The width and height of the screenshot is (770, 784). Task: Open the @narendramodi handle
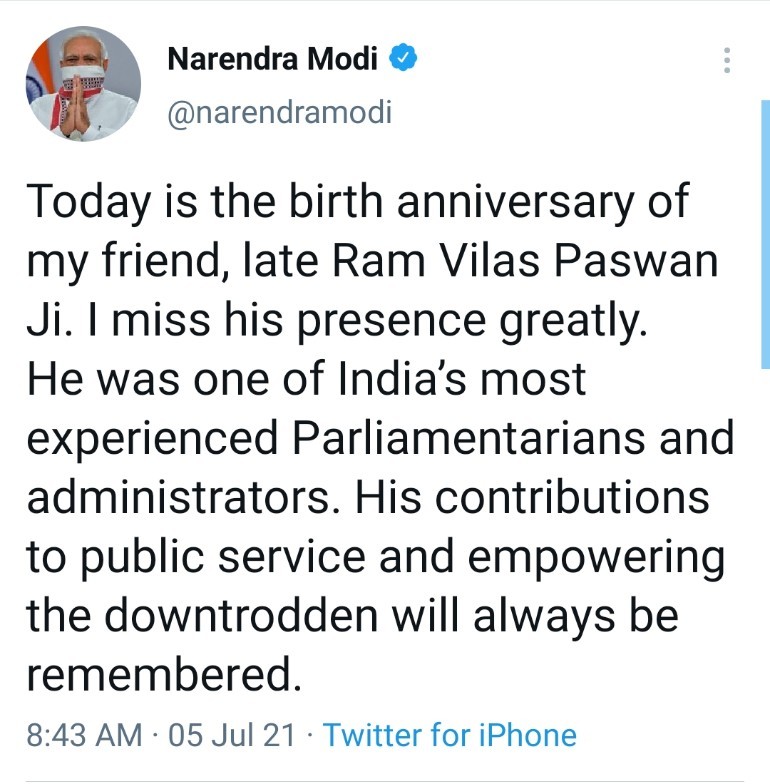click(279, 112)
